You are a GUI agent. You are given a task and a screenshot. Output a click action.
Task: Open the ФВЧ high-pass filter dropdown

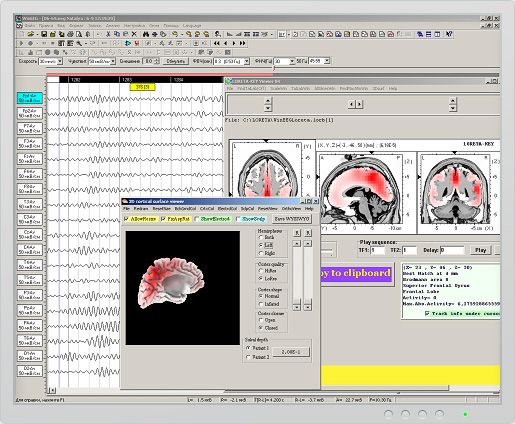point(247,61)
